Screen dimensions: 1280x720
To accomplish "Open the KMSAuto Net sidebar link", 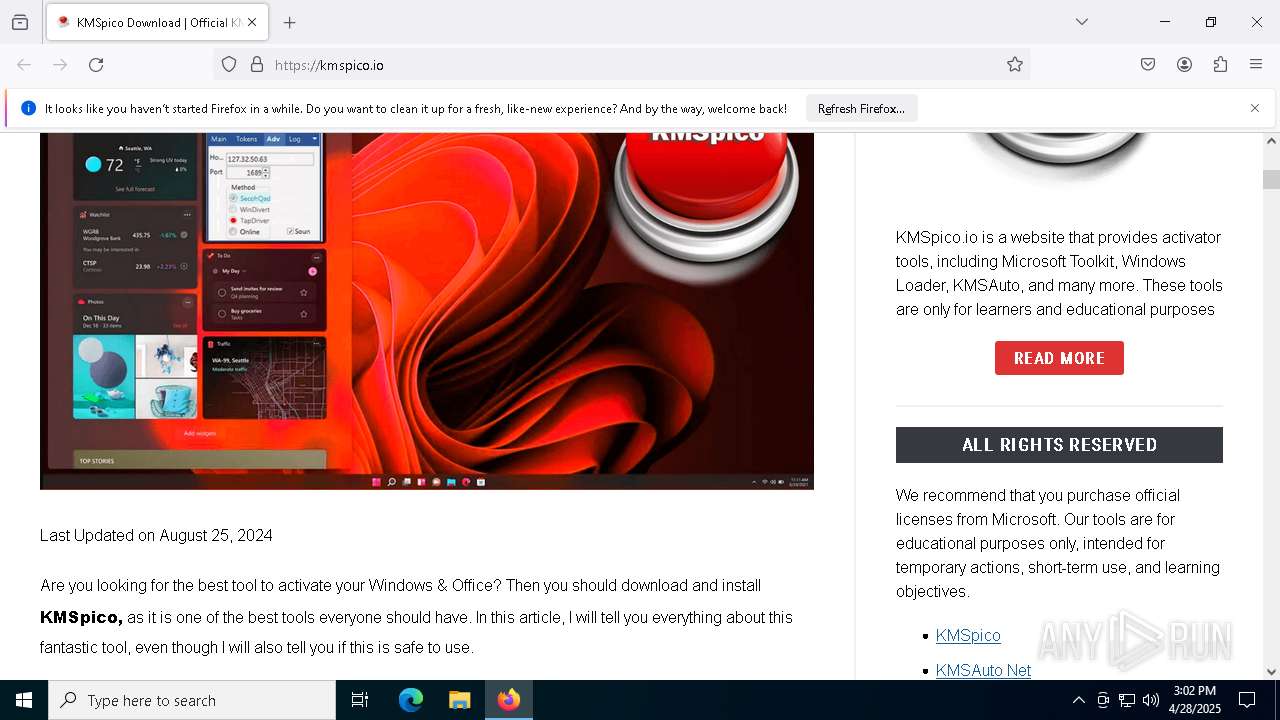I will pyautogui.click(x=983, y=670).
